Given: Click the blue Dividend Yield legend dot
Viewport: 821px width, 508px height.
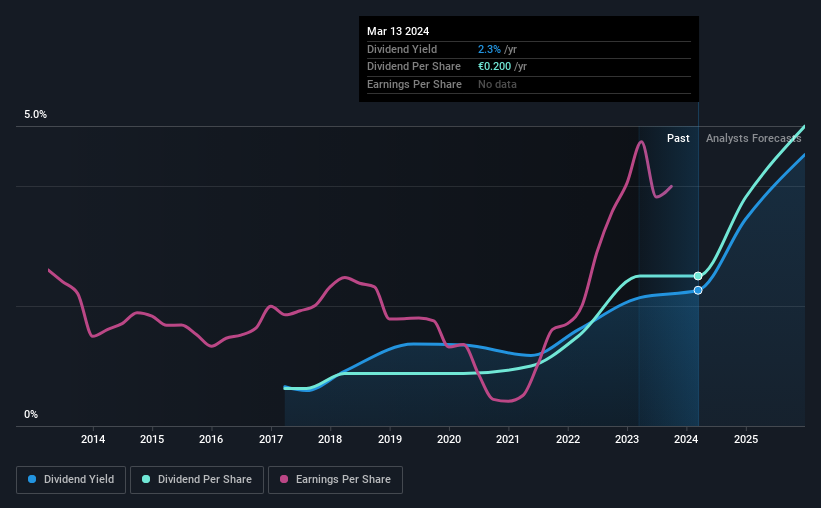Looking at the screenshot, I should pos(32,479).
